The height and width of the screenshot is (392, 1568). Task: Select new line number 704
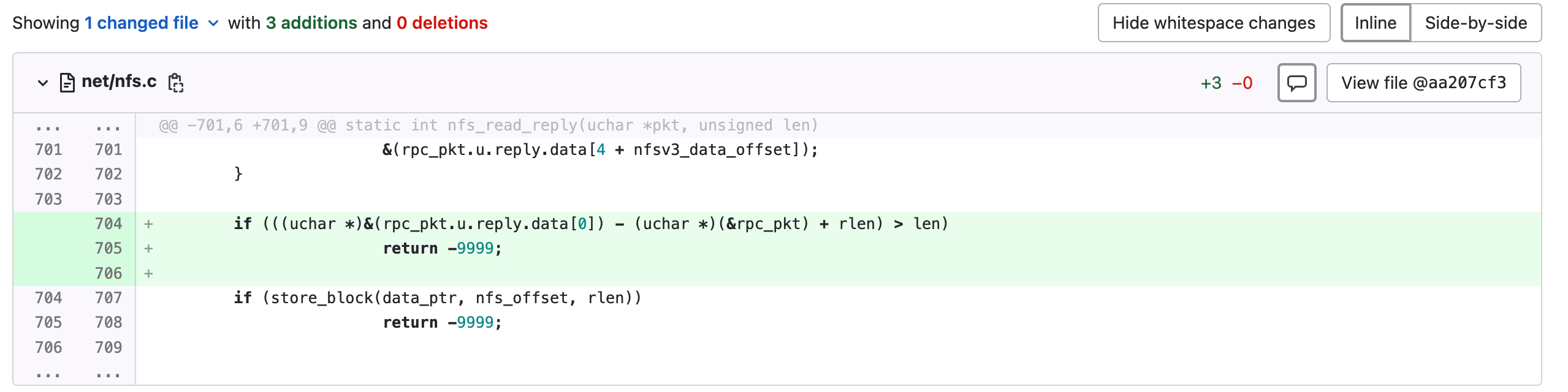(x=108, y=224)
